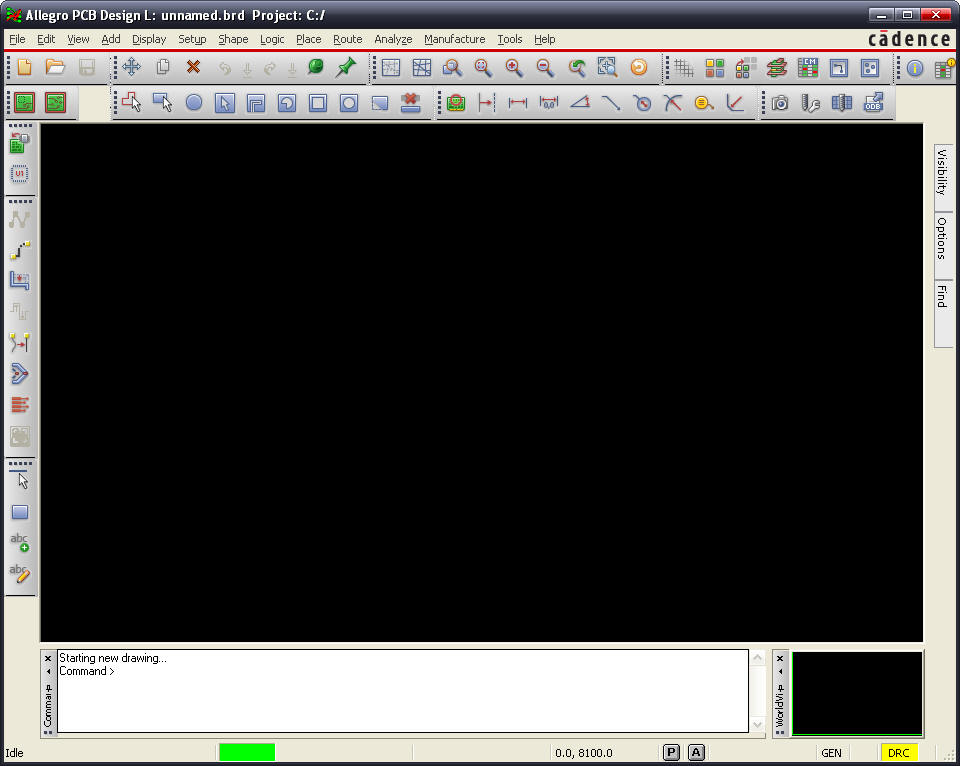Click the Zoom Previous icon with green arrow
960x766 pixels.
click(576, 67)
